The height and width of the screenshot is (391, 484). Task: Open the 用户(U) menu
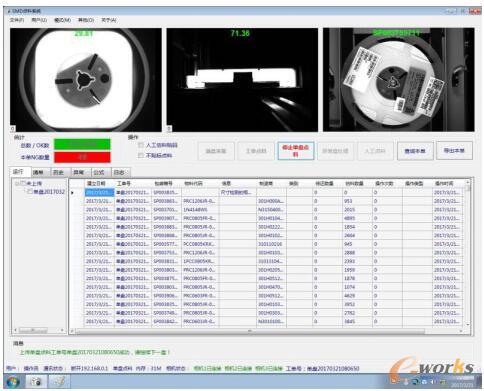[39, 20]
